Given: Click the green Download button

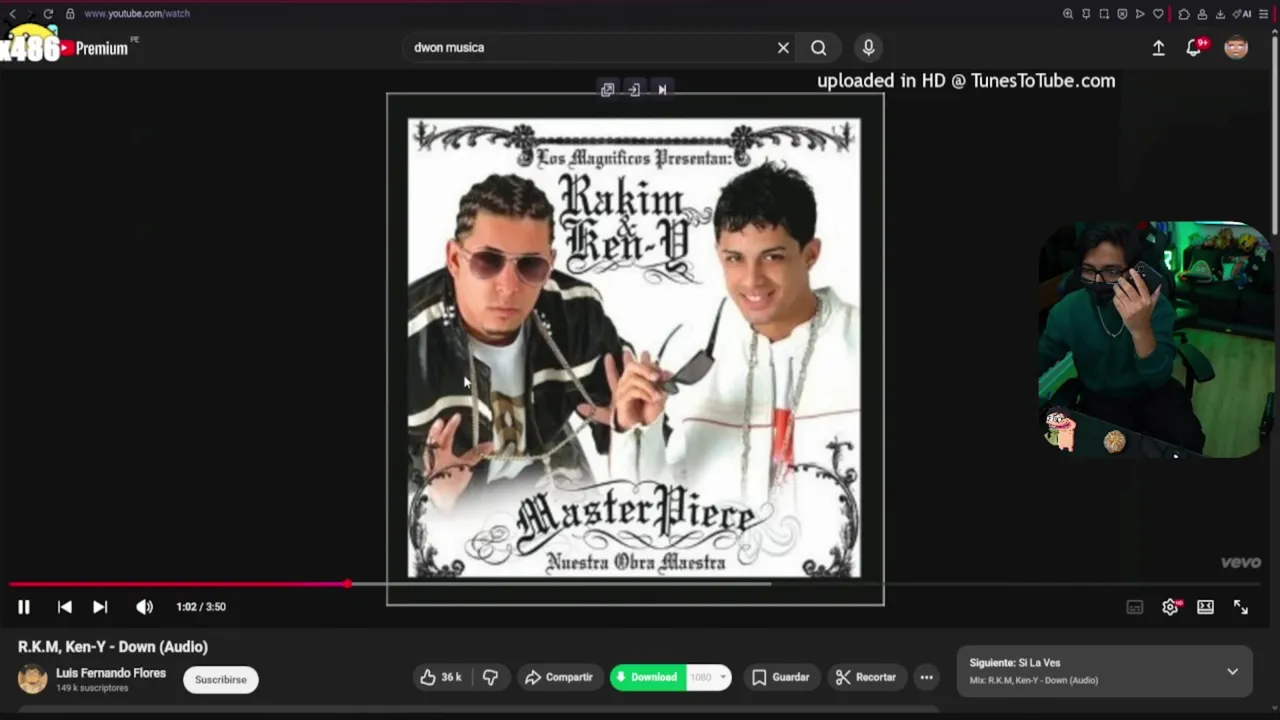Looking at the screenshot, I should tap(647, 677).
